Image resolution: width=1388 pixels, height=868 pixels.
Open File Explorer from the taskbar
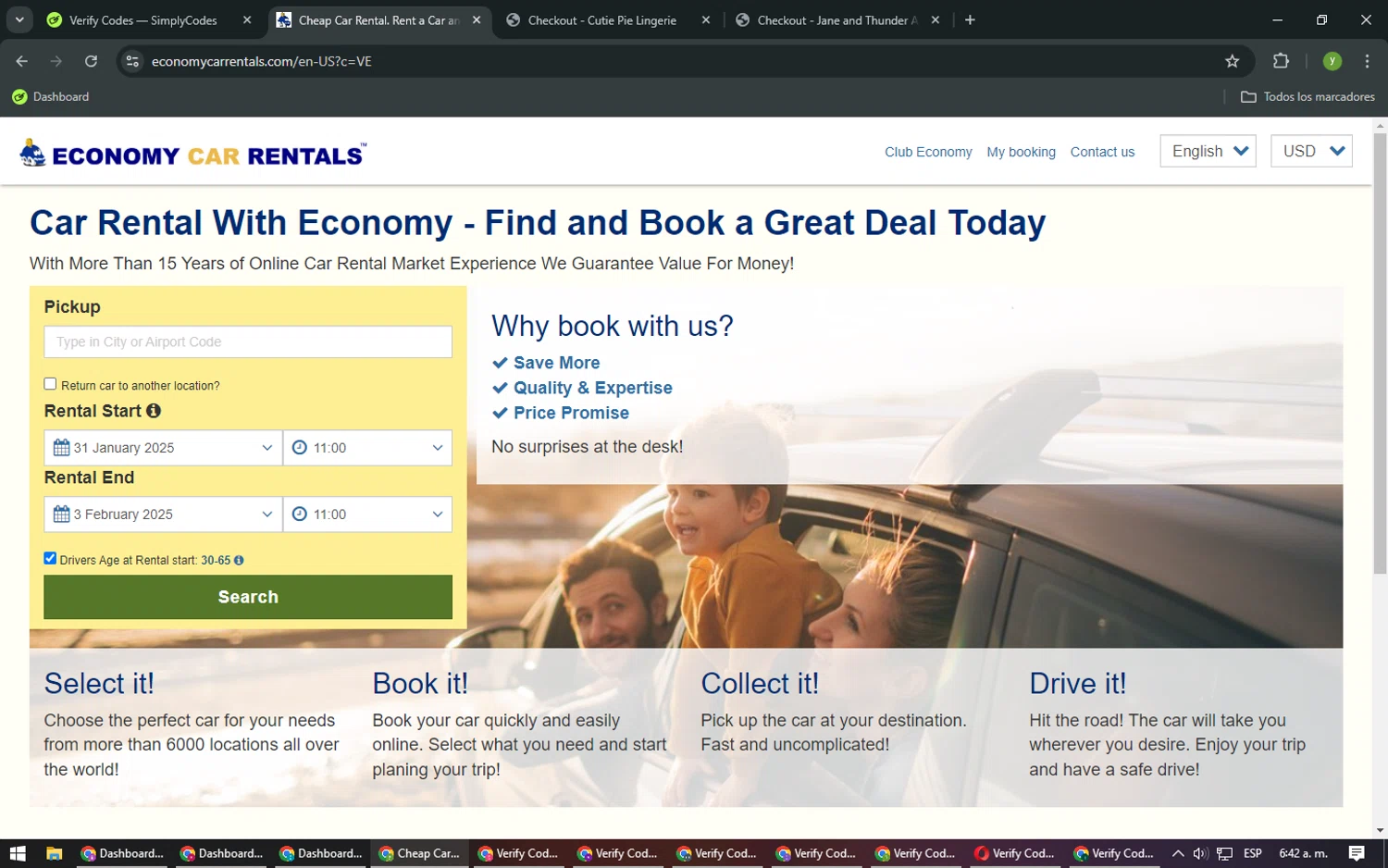pos(54,853)
